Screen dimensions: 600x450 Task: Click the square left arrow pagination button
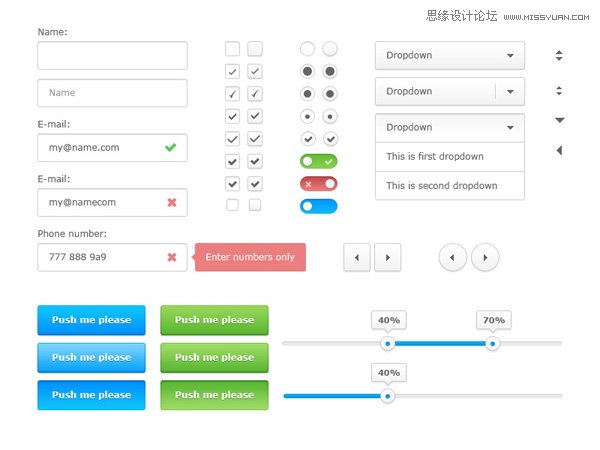357,258
